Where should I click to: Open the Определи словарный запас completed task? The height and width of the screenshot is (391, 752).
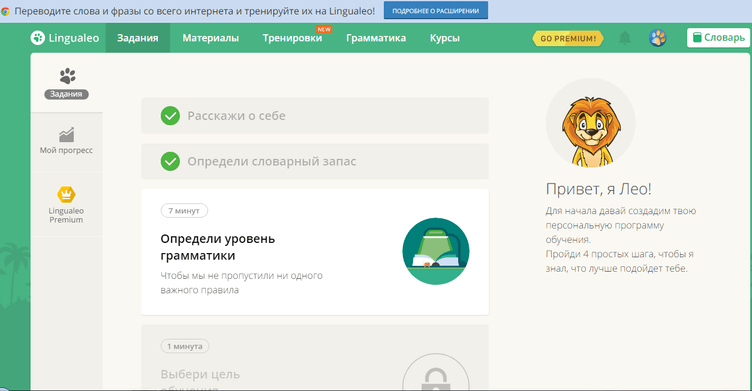[315, 161]
